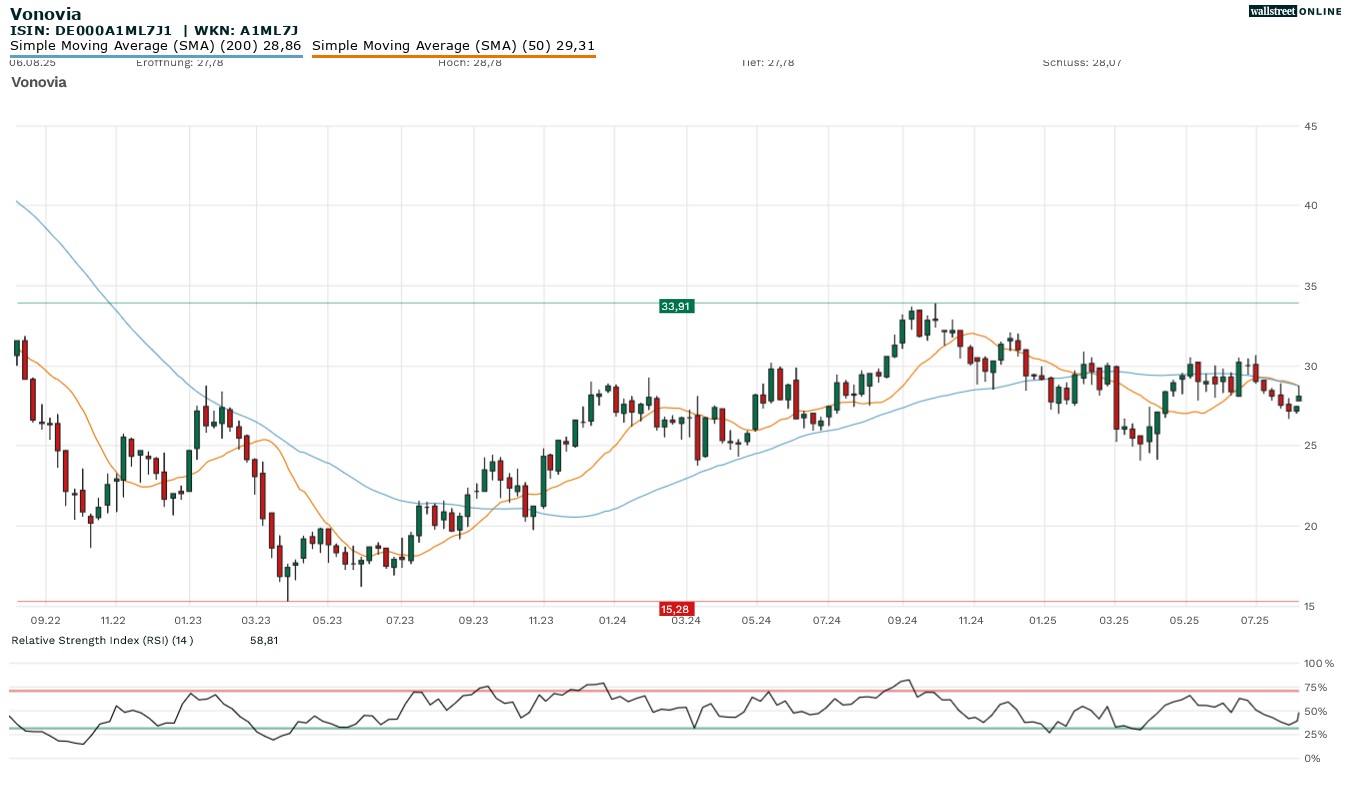
Task: Click the 09.23 x-axis label
Action: tap(473, 621)
